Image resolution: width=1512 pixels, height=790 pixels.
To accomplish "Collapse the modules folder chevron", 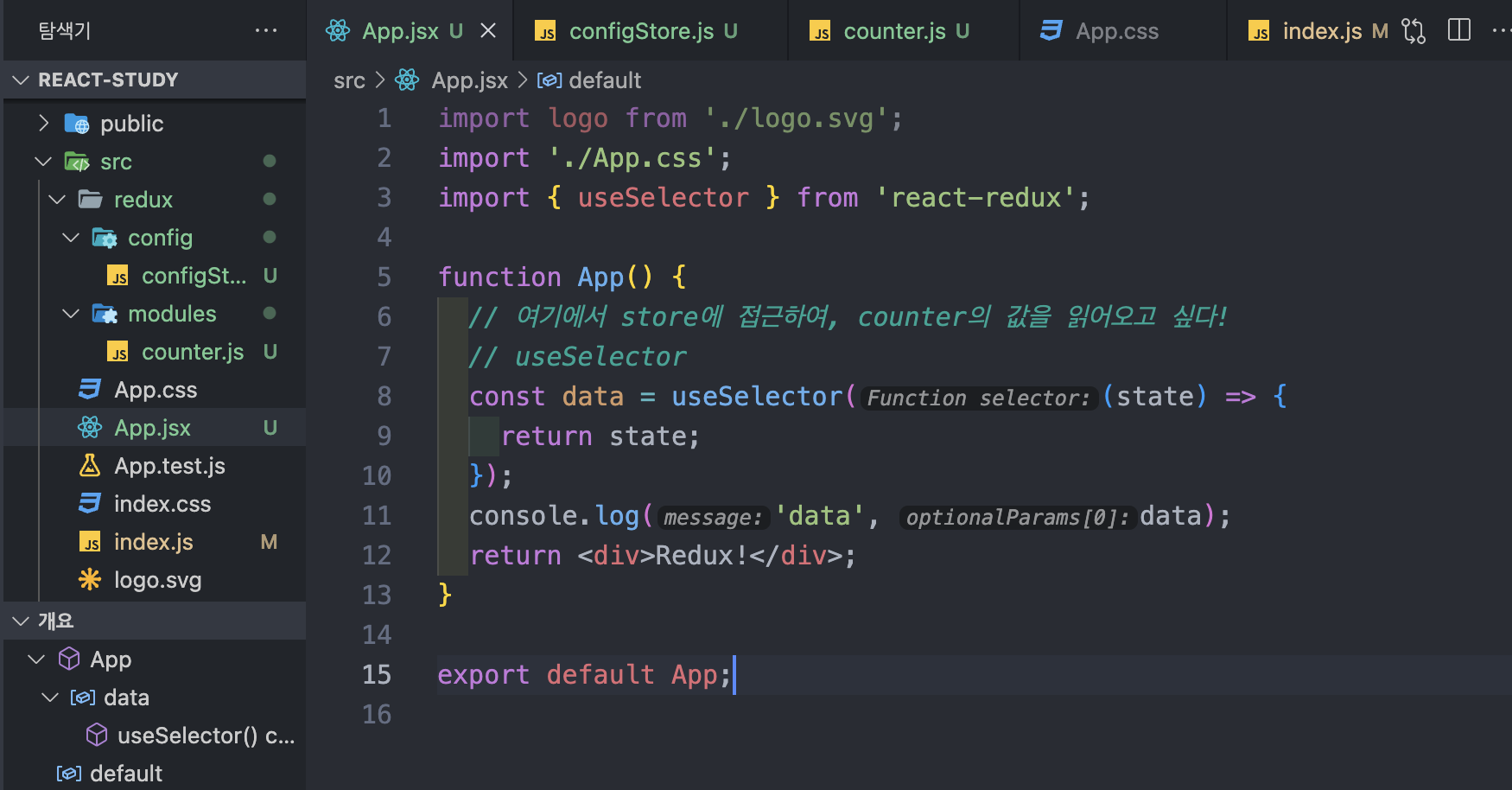I will pyautogui.click(x=71, y=314).
